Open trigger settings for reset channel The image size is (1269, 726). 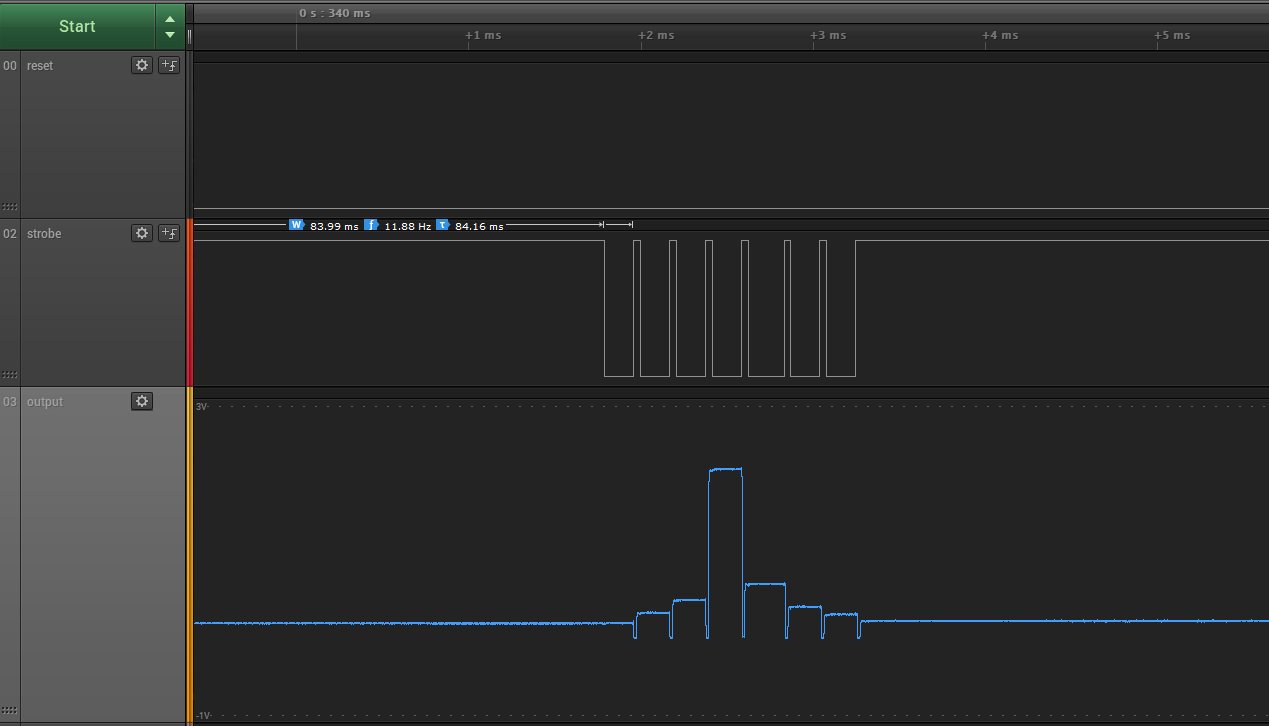pyautogui.click(x=169, y=65)
